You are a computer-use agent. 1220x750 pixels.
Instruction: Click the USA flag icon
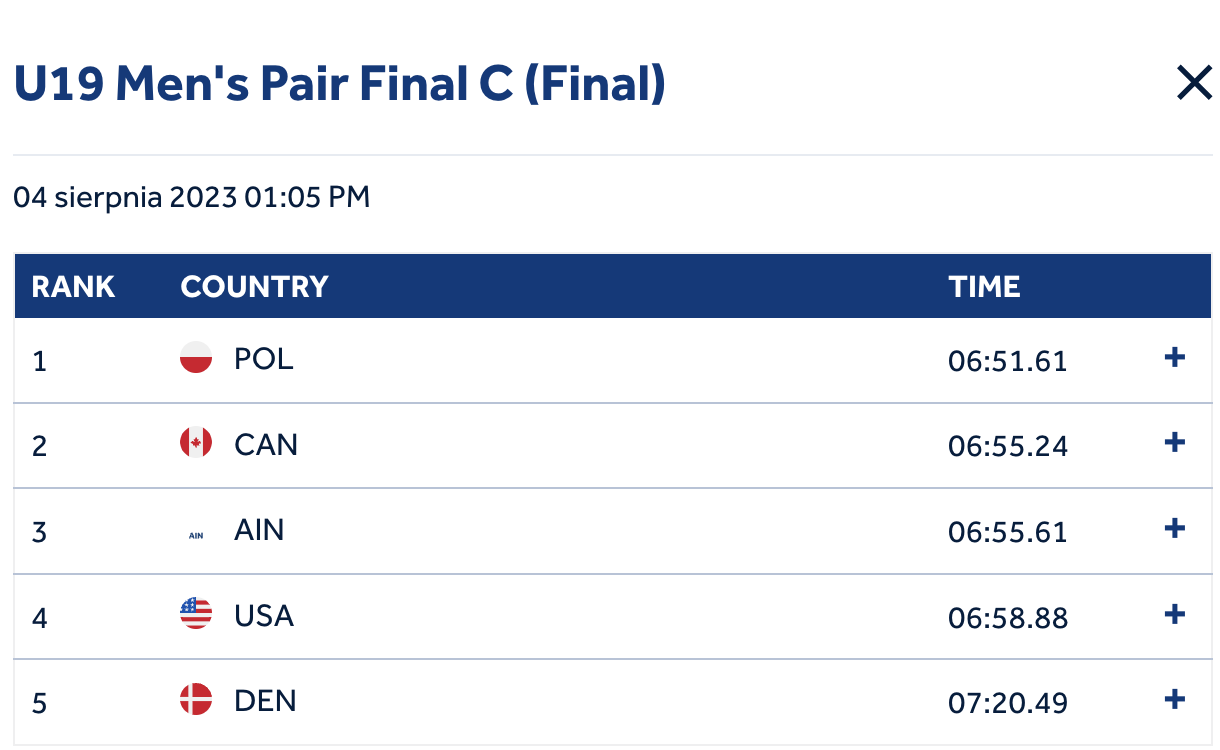[x=196, y=613]
